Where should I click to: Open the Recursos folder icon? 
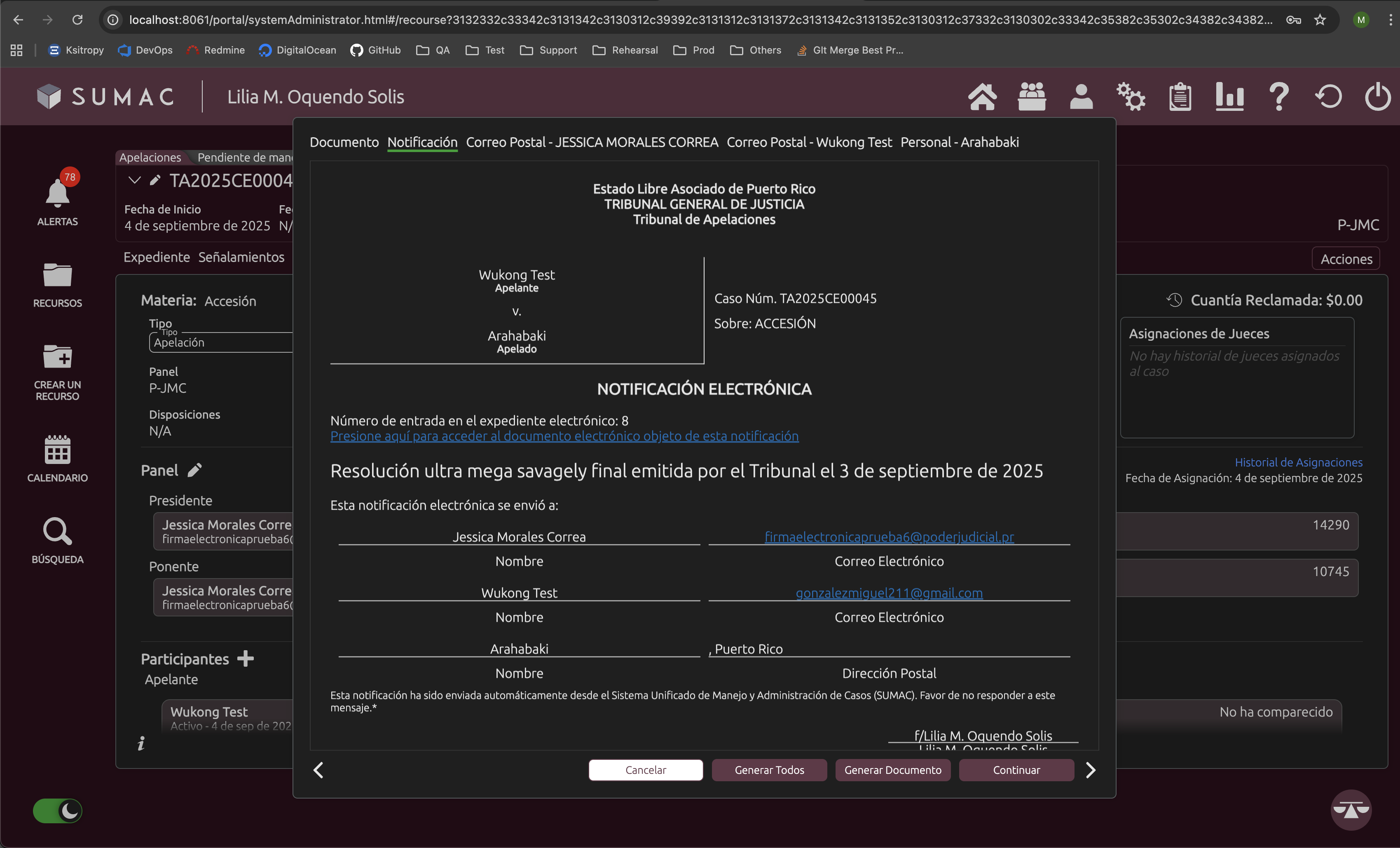57,276
